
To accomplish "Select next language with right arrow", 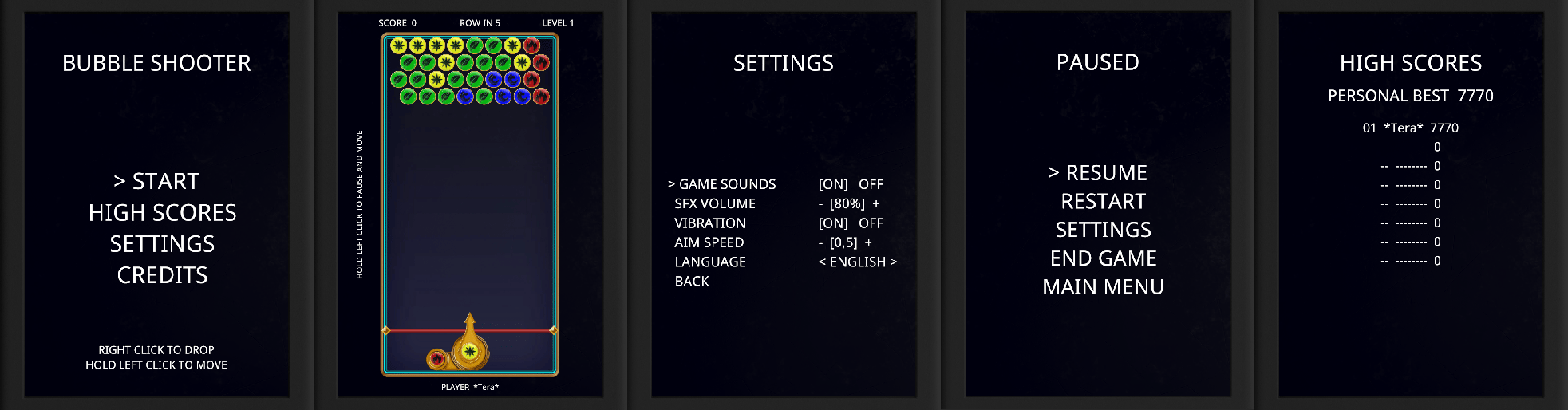I will 893,262.
